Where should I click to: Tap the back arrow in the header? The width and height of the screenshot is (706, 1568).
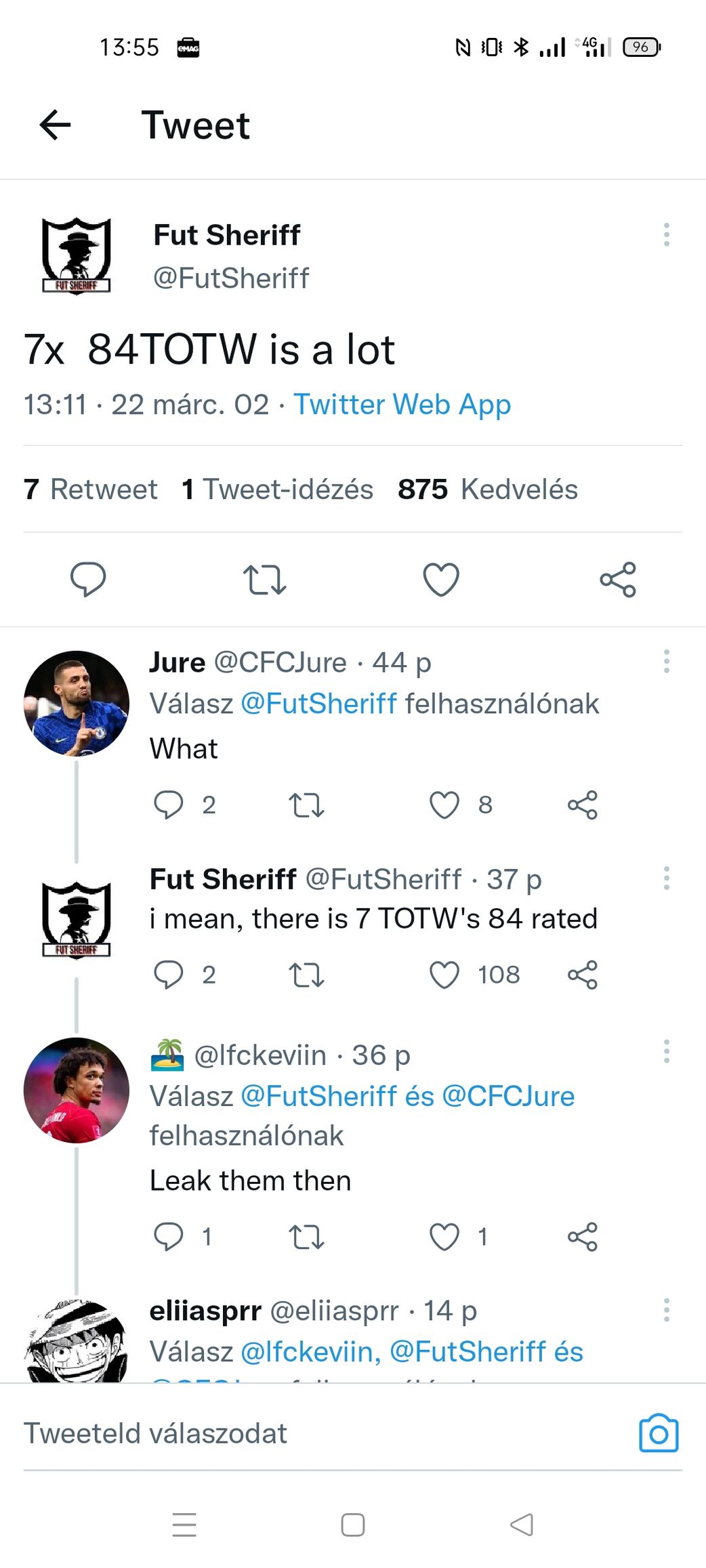56,125
